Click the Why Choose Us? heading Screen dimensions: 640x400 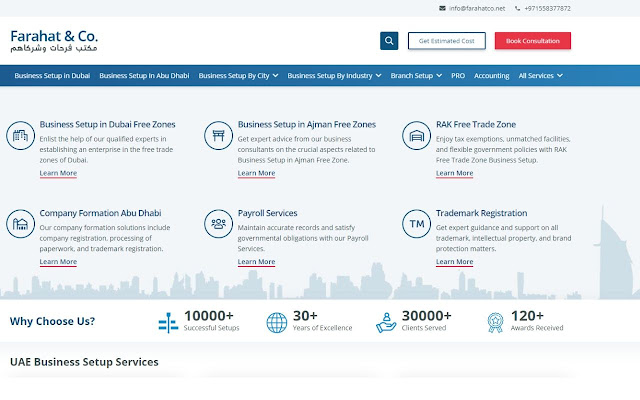point(52,321)
